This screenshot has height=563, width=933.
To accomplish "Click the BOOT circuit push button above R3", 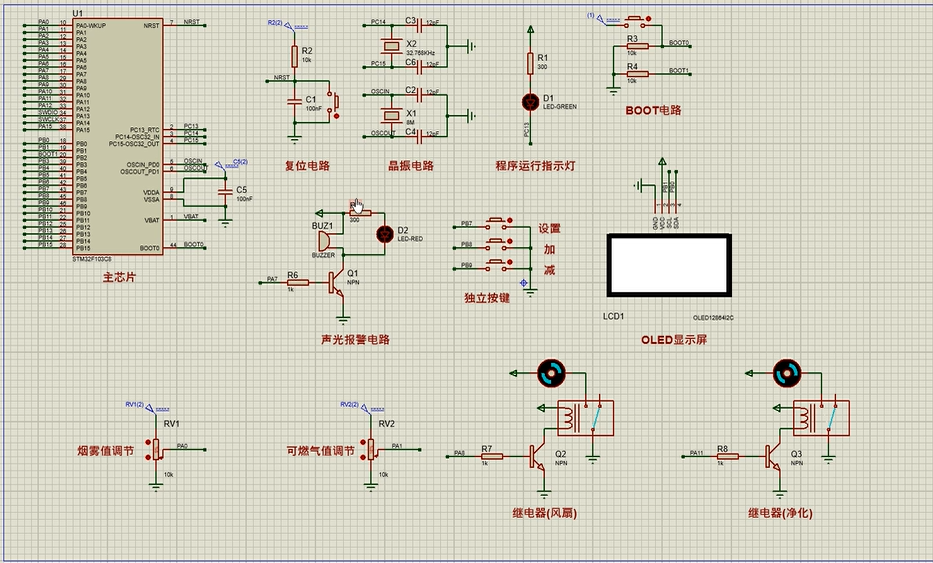I will [x=635, y=21].
